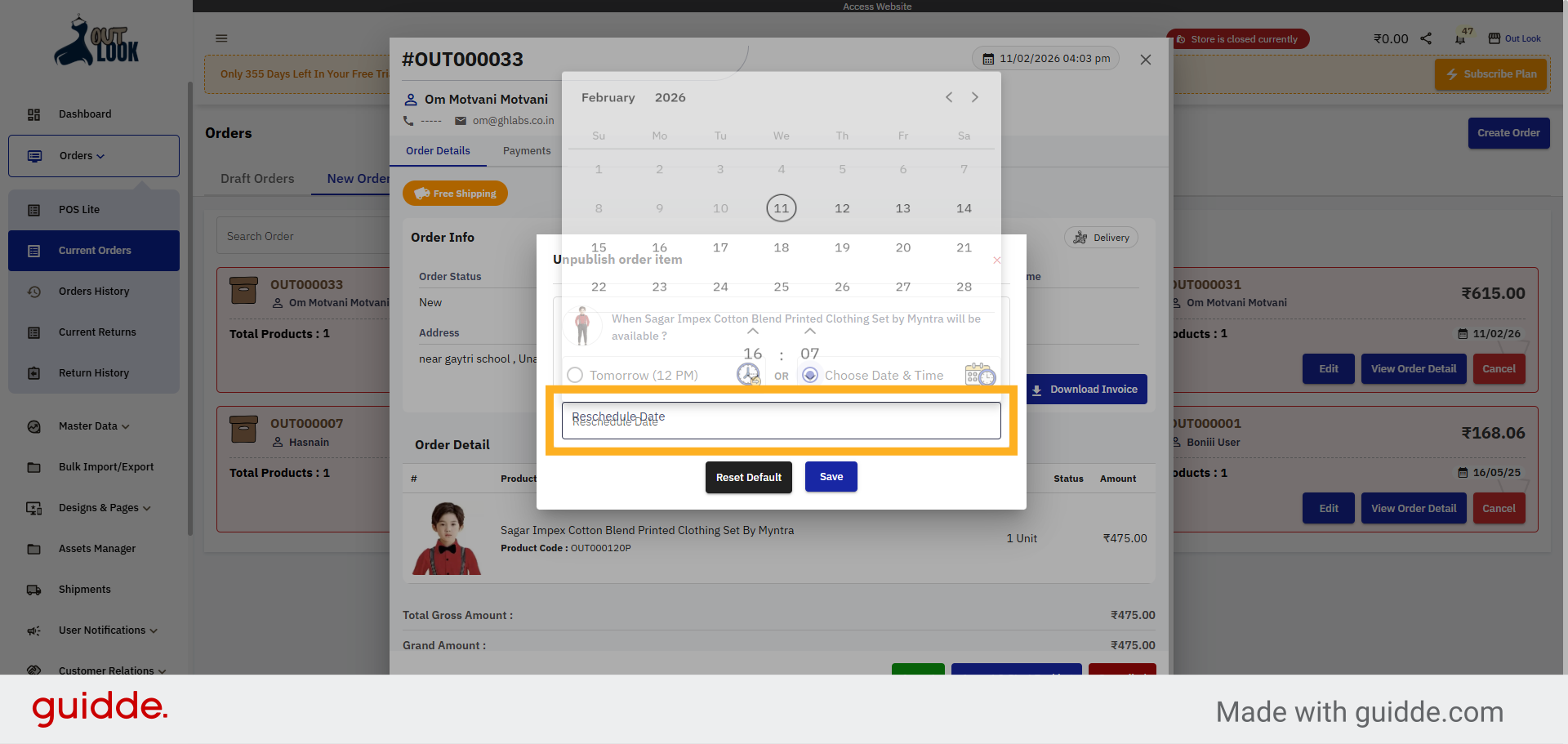View Order Detail for ₹168.06 order
The height and width of the screenshot is (744, 1568).
1414,509
